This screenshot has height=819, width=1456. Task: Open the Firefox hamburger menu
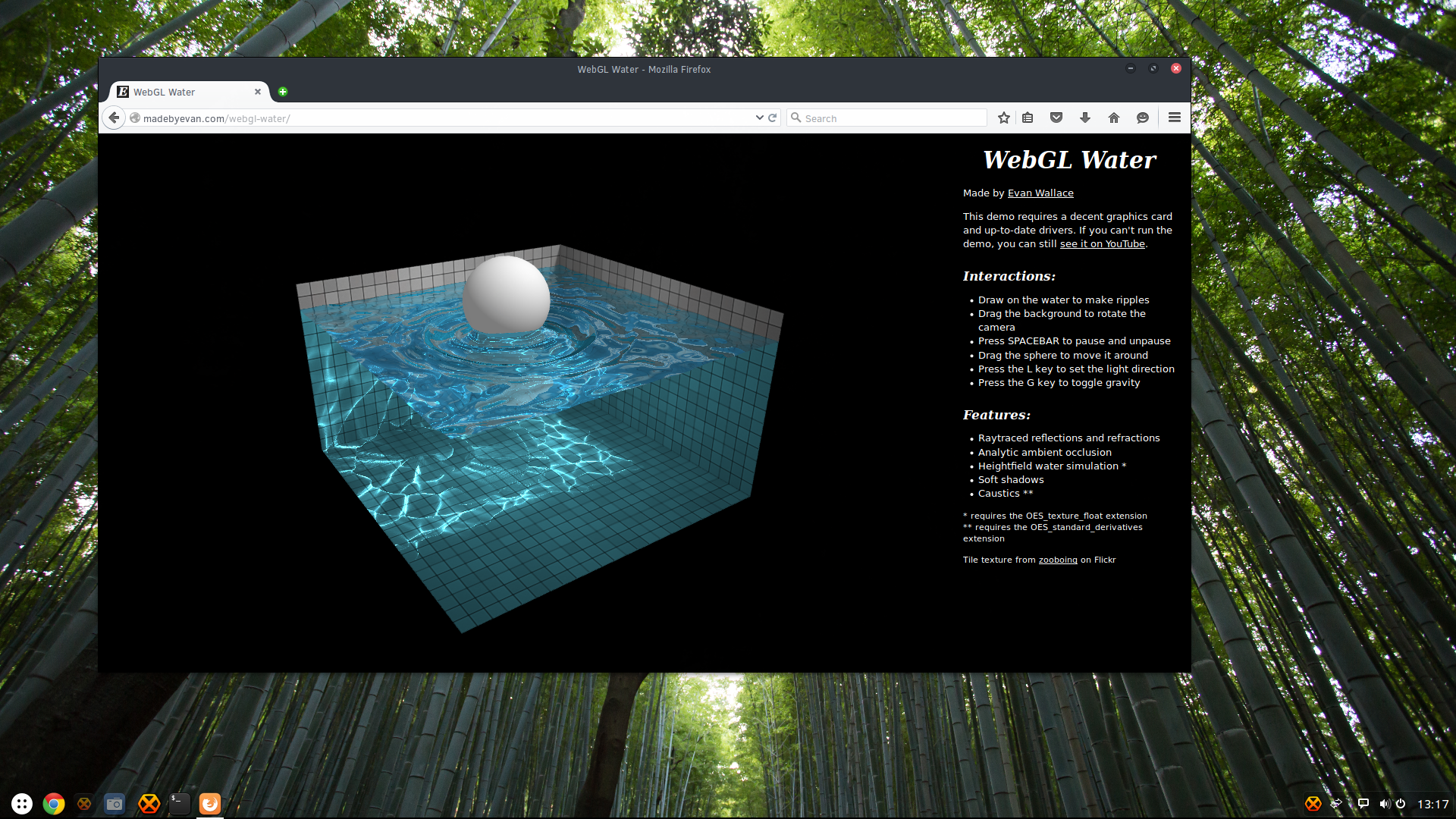tap(1175, 118)
